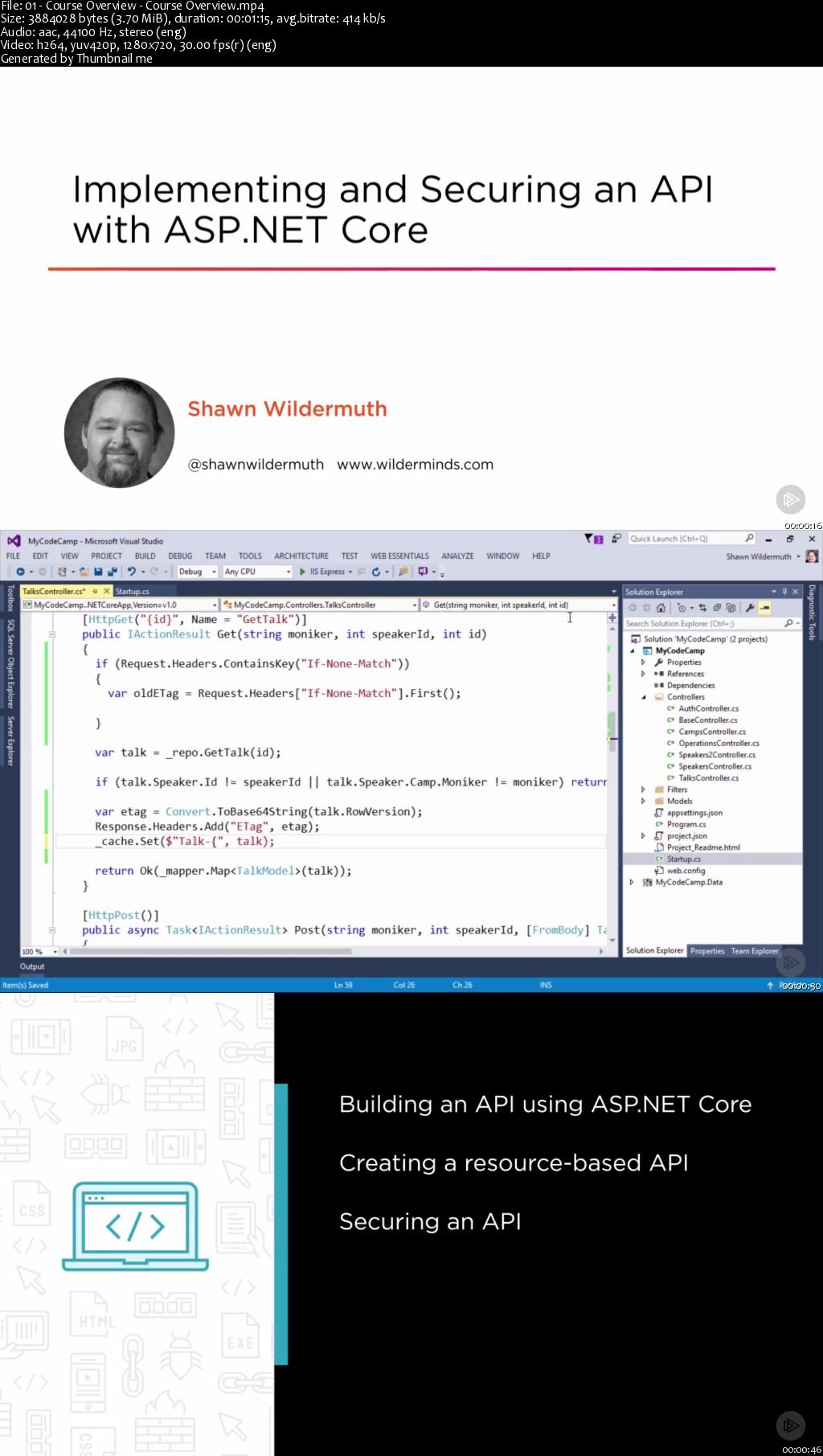
Task: Select web.config file
Action: tap(686, 871)
